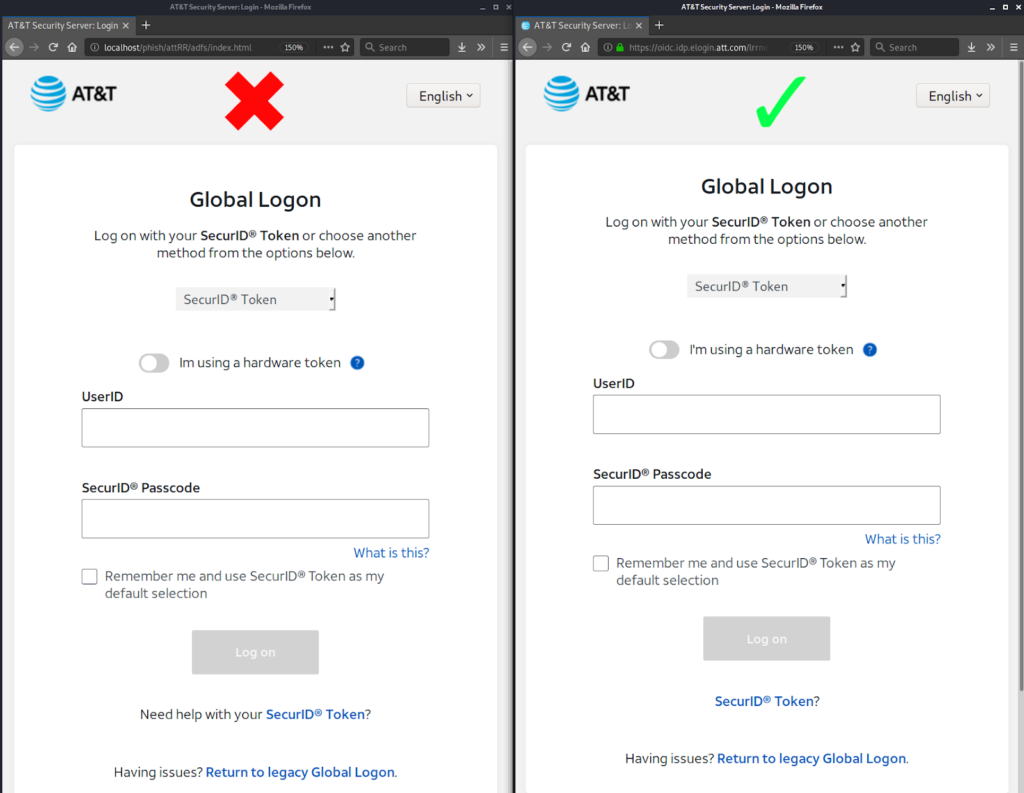Click UserID field on left page
Screen dimensions: 1024x793
click(255, 428)
